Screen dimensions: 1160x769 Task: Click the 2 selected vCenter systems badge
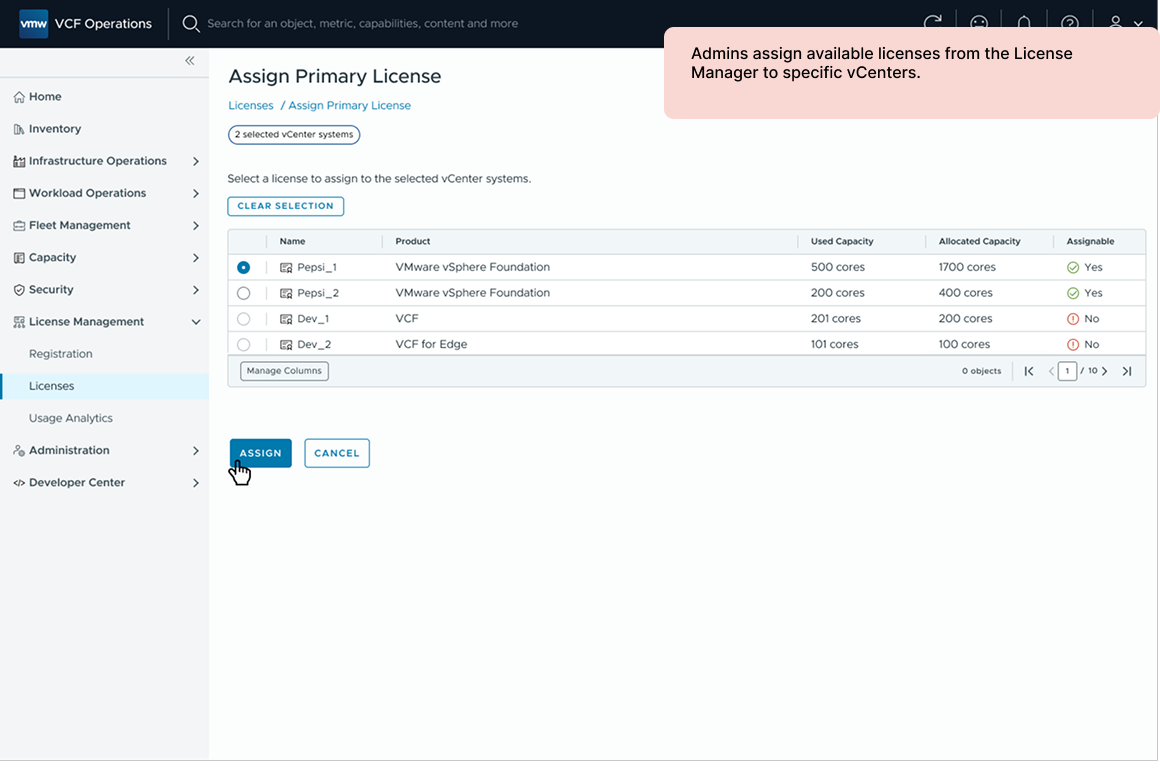294,135
